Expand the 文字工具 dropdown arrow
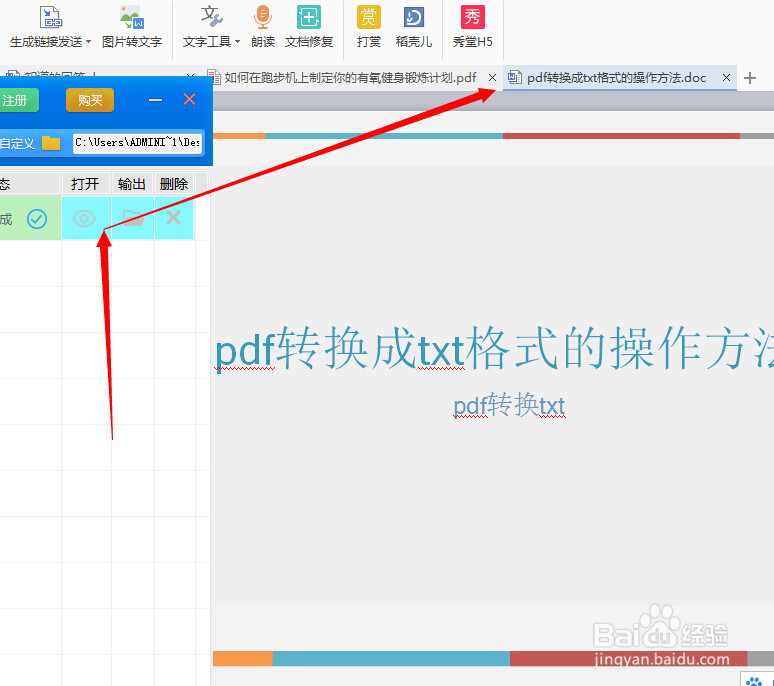774x686 pixels. [x=237, y=42]
